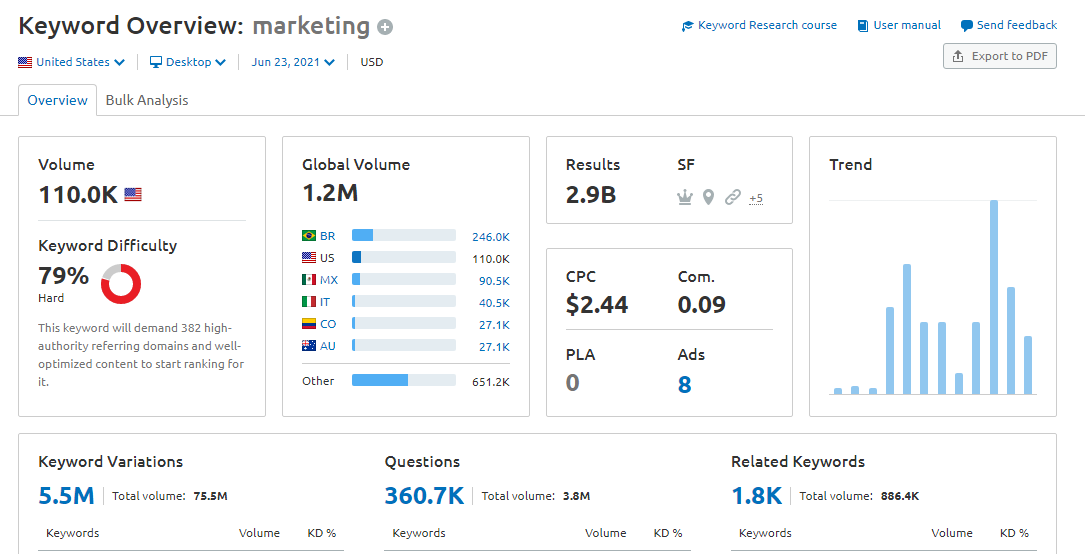Expand the +5 more SERP features

(x=756, y=198)
